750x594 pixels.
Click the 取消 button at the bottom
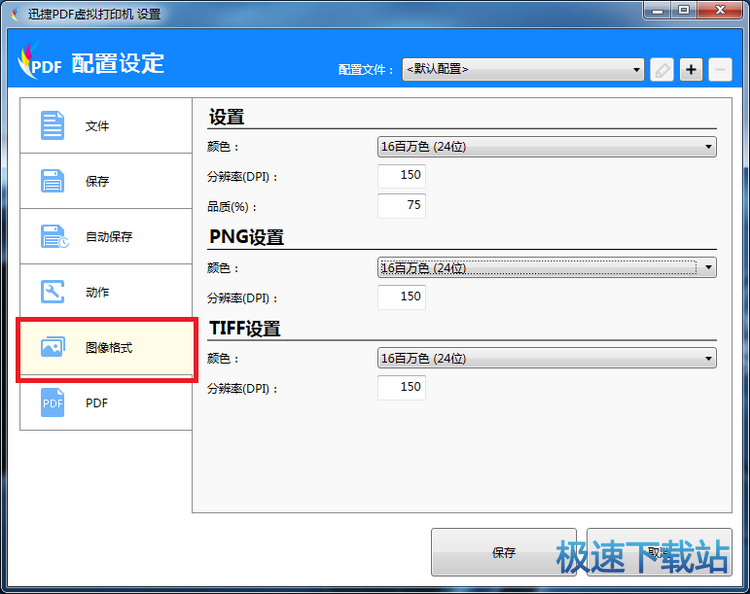(659, 552)
